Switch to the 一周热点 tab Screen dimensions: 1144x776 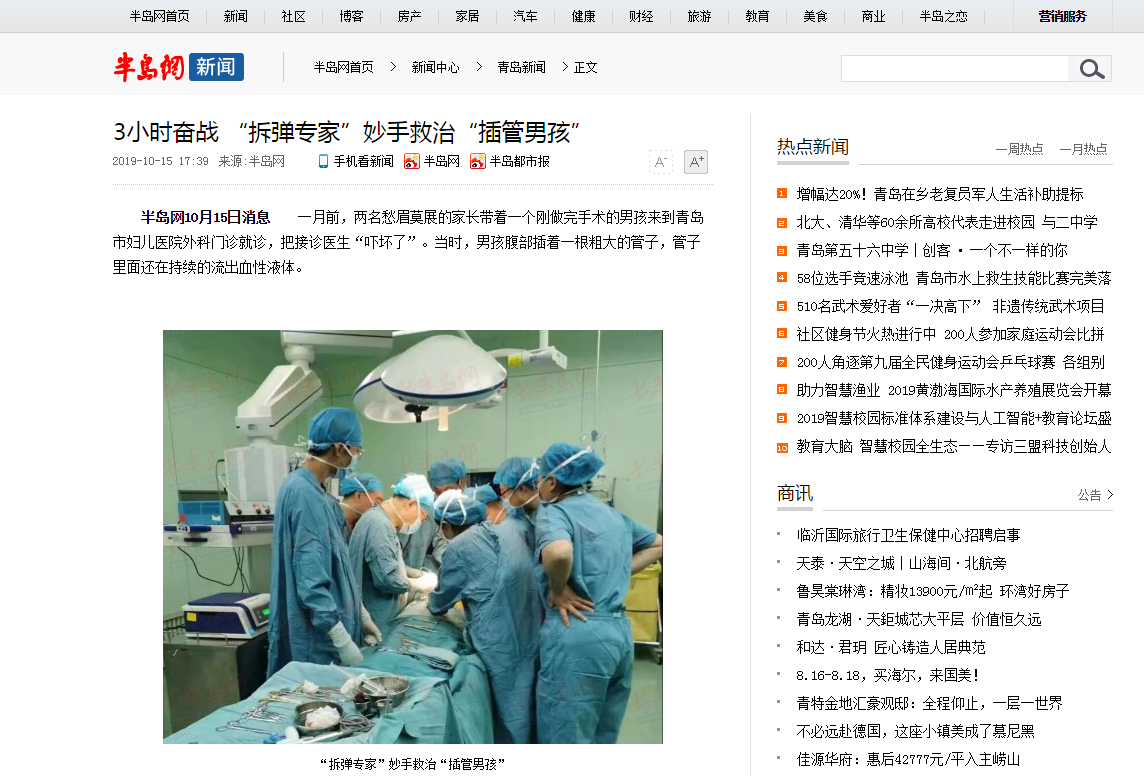pyautogui.click(x=1019, y=149)
